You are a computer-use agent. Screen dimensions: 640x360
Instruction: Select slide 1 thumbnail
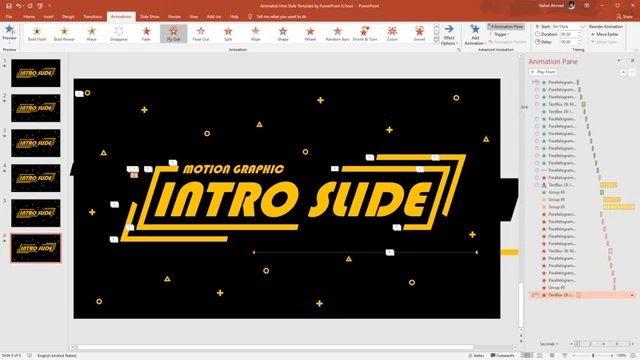36,73
